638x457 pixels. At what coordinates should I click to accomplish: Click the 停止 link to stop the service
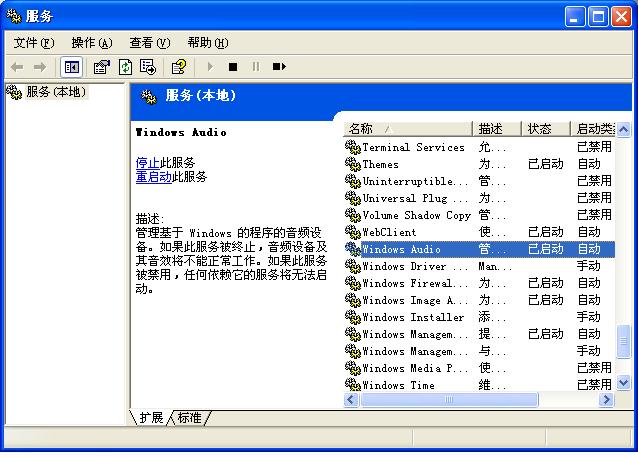point(147,163)
